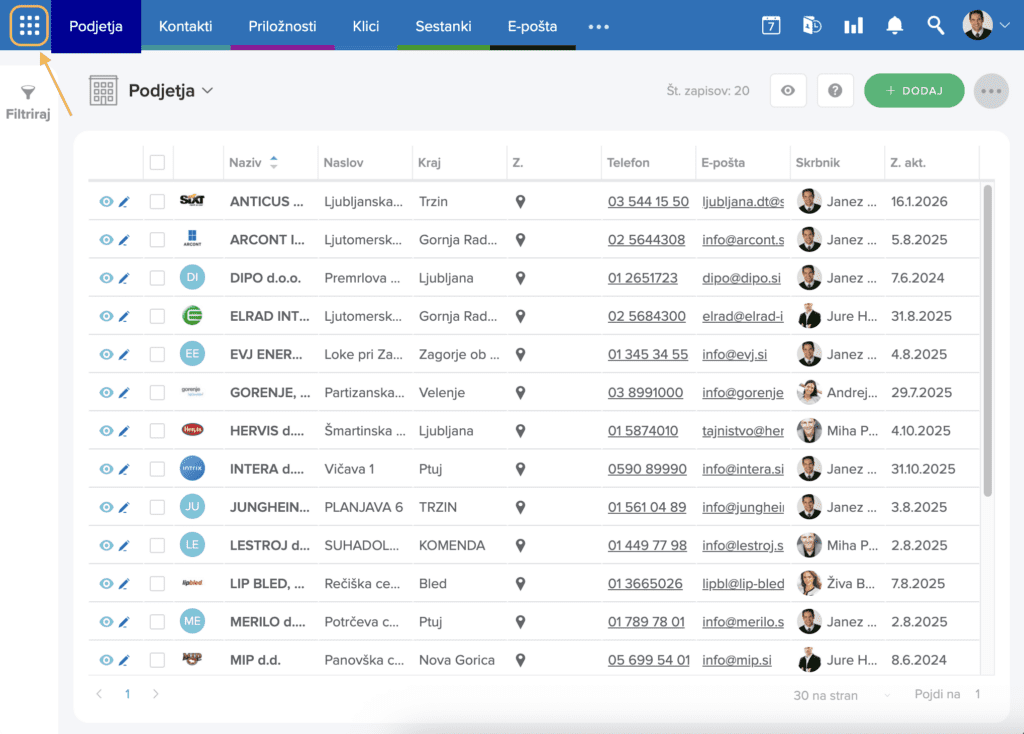Open the app grid launcher icon
This screenshot has width=1024, height=734.
tap(29, 26)
